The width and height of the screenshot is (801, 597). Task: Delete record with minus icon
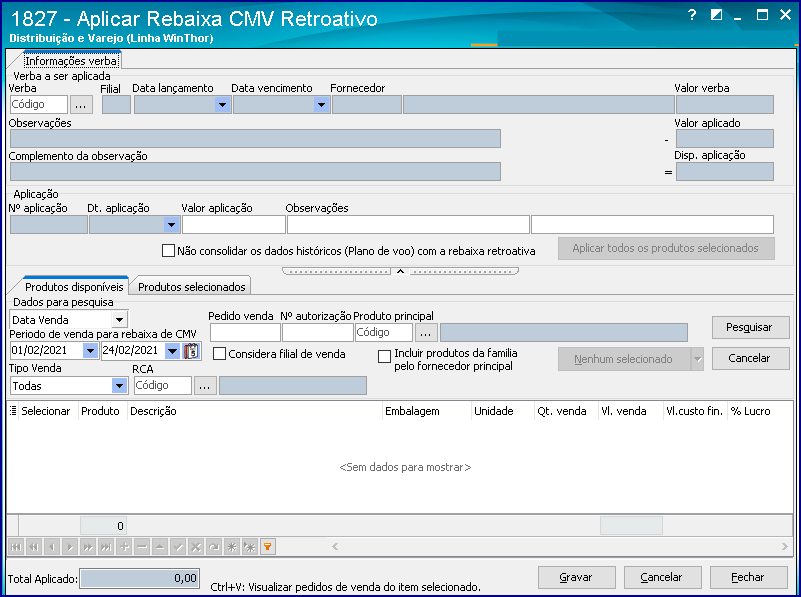[x=142, y=547]
